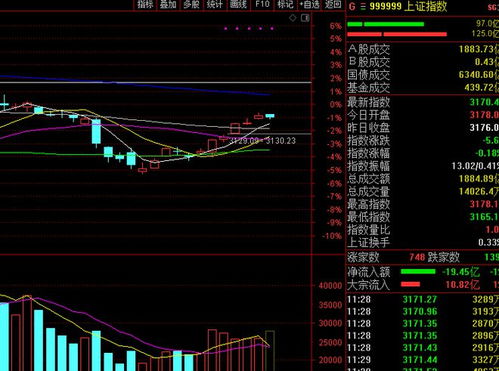The width and height of the screenshot is (499, 371).
Task: Select the 叠加 overlay tab
Action: pos(168,4)
